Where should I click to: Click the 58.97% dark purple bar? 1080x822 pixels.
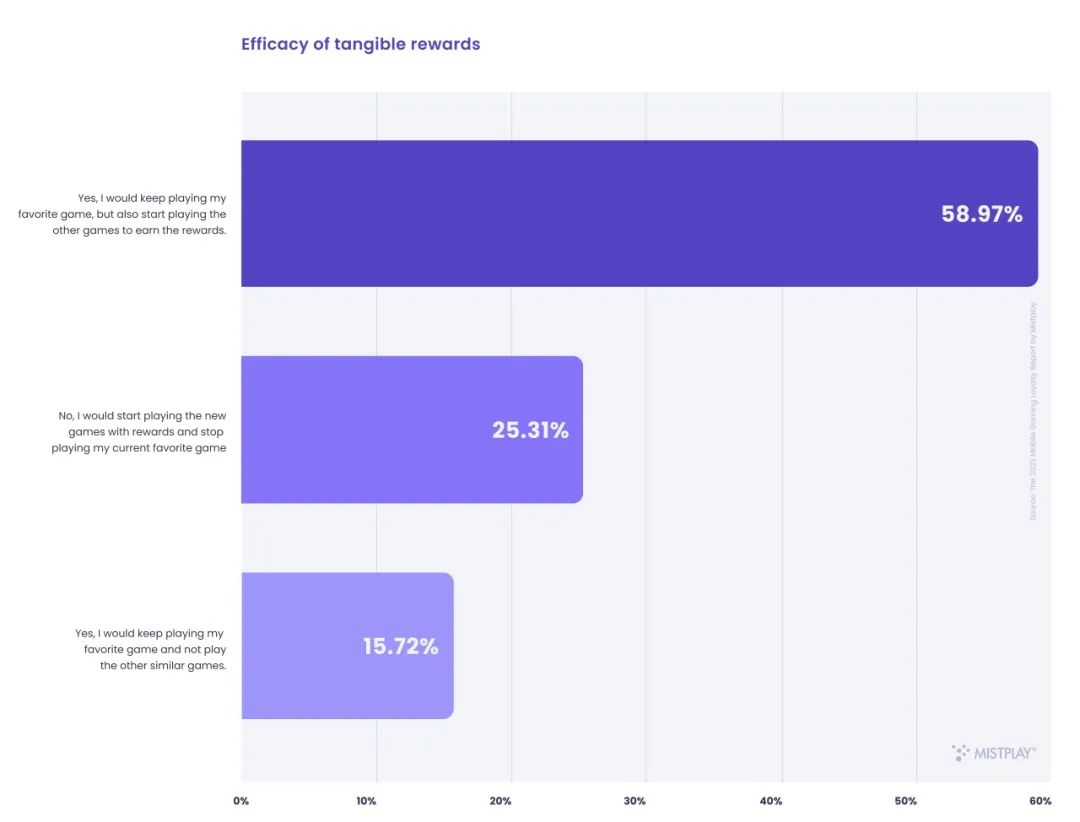tap(639, 214)
